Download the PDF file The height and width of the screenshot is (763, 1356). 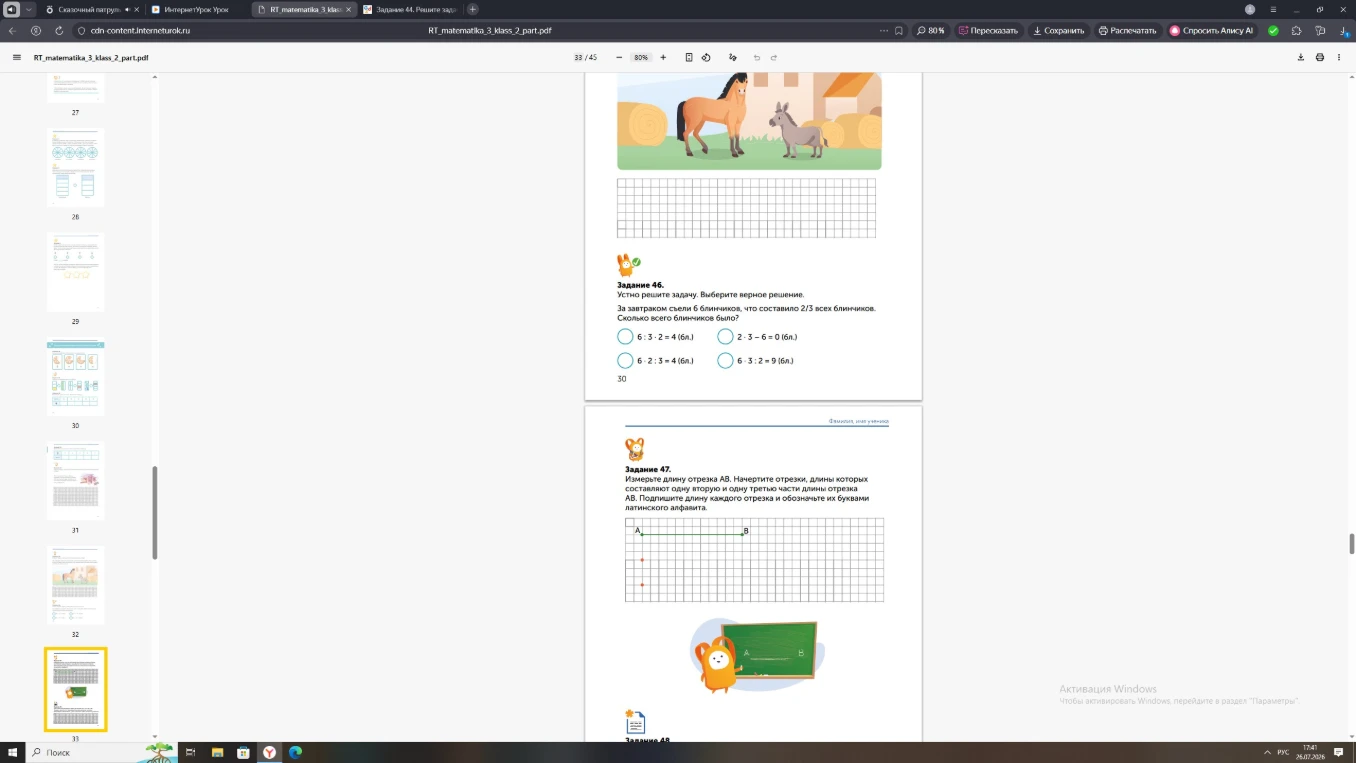1301,58
